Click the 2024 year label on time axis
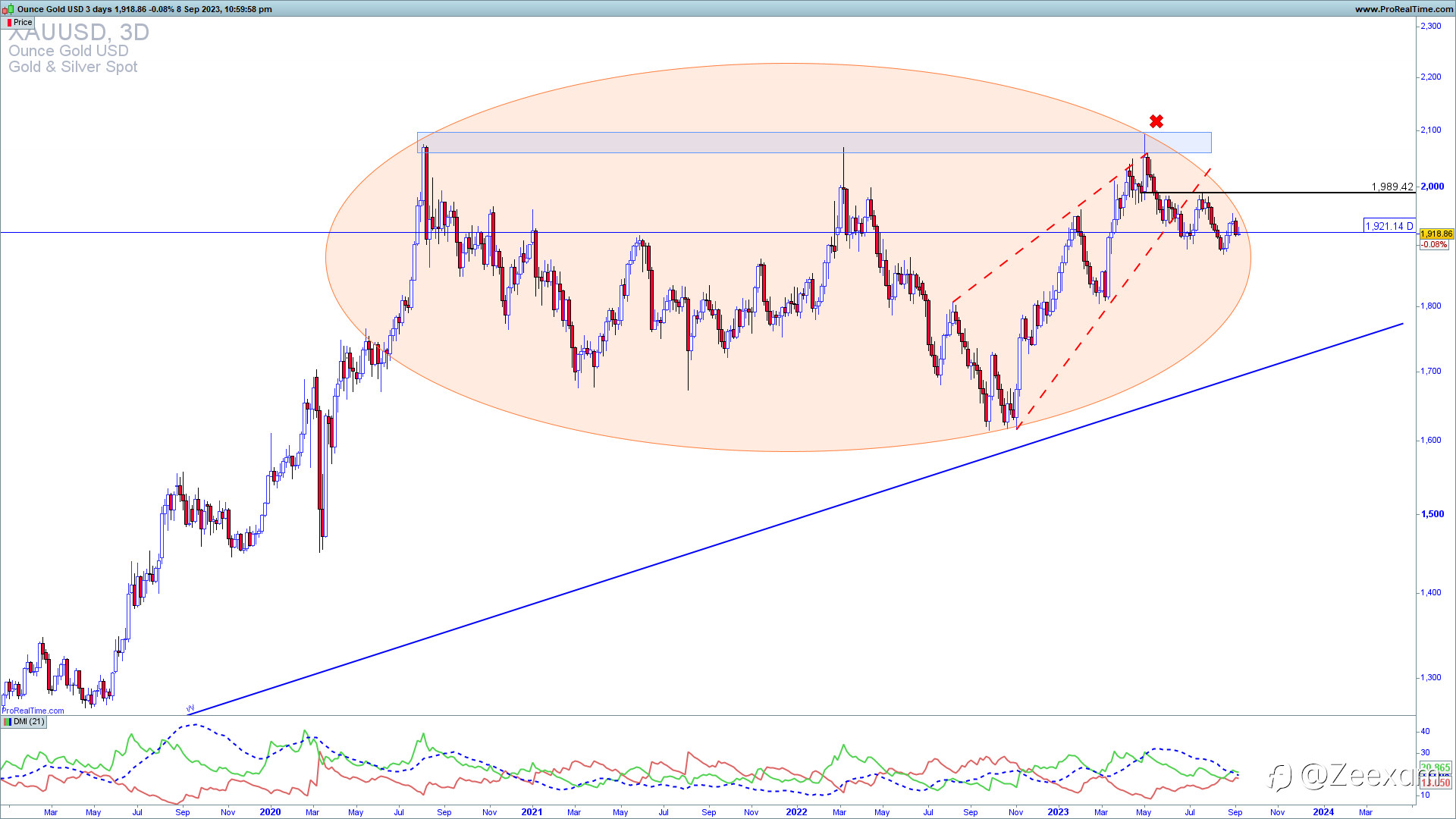Viewport: 1456px width, 819px height. [x=1323, y=811]
